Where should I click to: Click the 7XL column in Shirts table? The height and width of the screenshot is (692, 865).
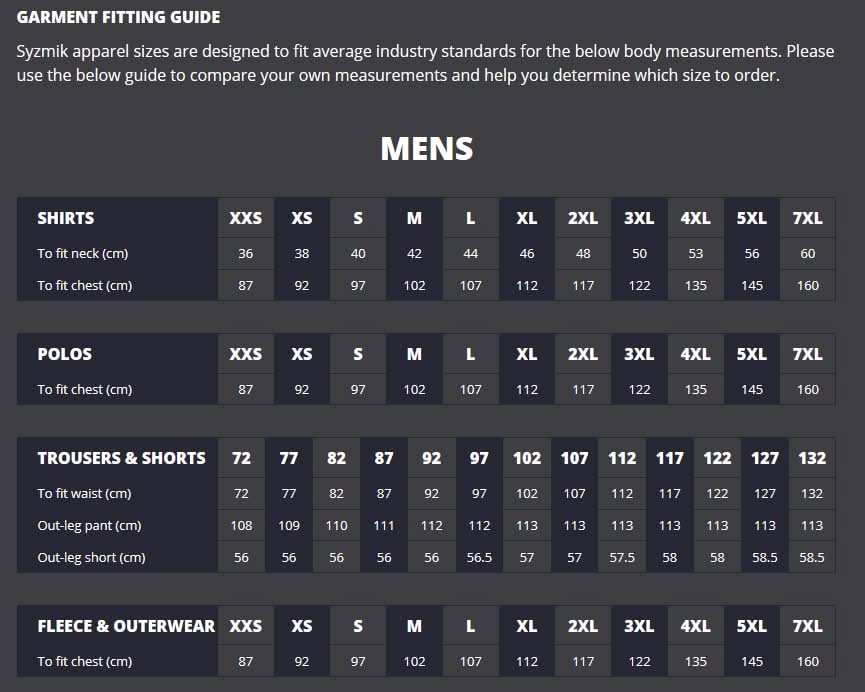(x=807, y=218)
